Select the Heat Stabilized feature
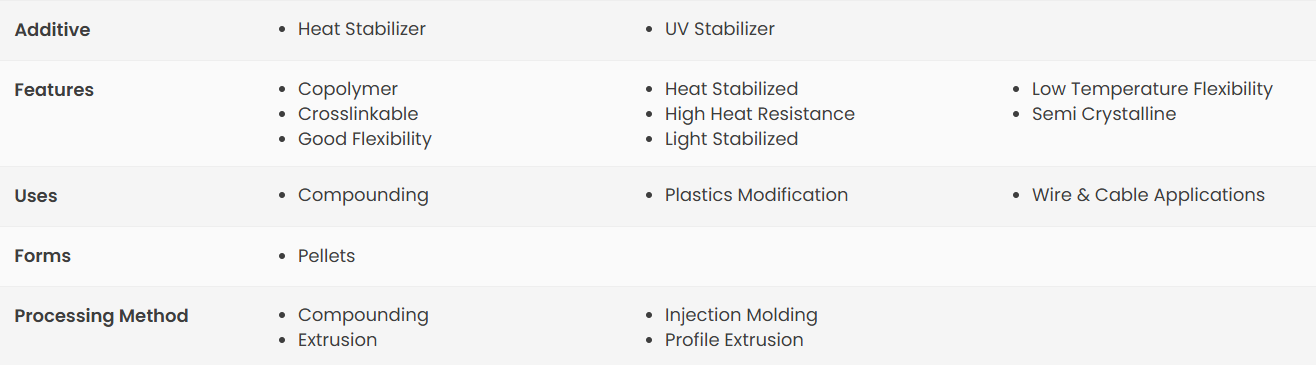This screenshot has height=365, width=1316. coord(732,89)
